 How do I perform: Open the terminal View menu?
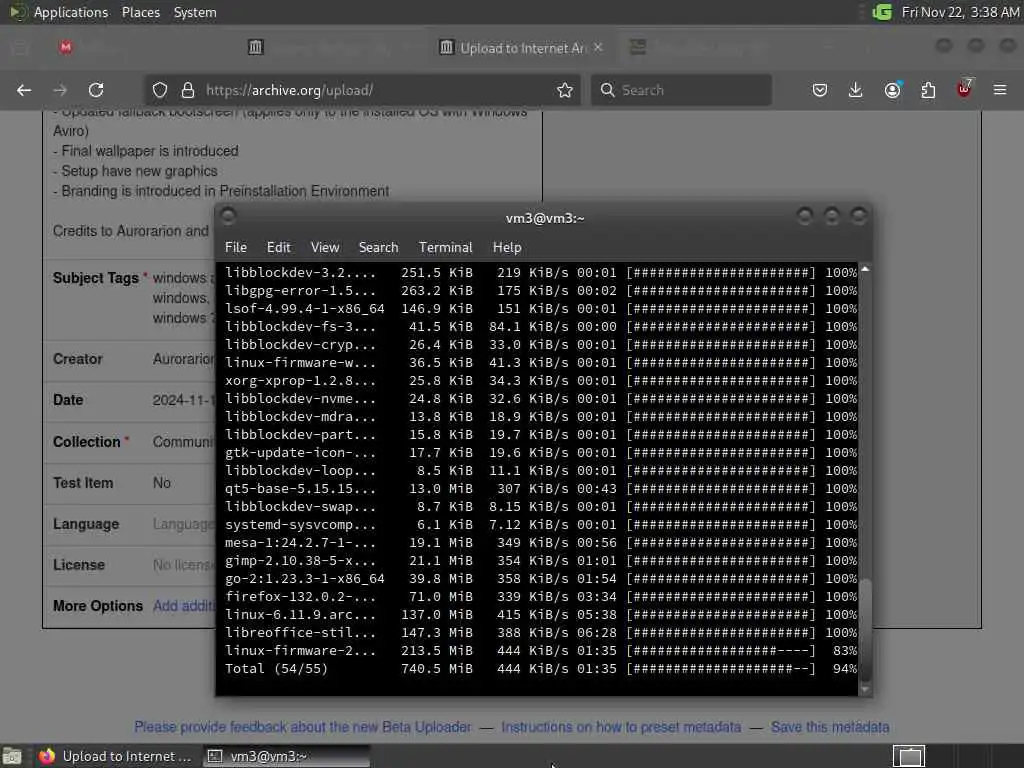pyautogui.click(x=325, y=248)
